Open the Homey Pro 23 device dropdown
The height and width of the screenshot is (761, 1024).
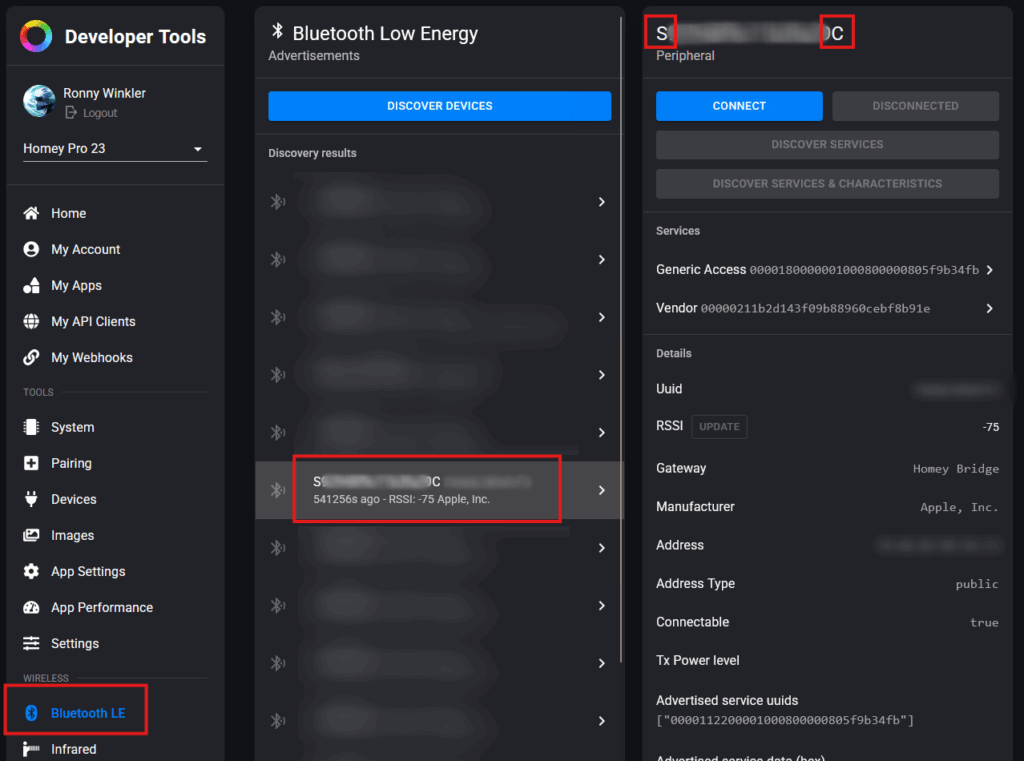[115, 148]
